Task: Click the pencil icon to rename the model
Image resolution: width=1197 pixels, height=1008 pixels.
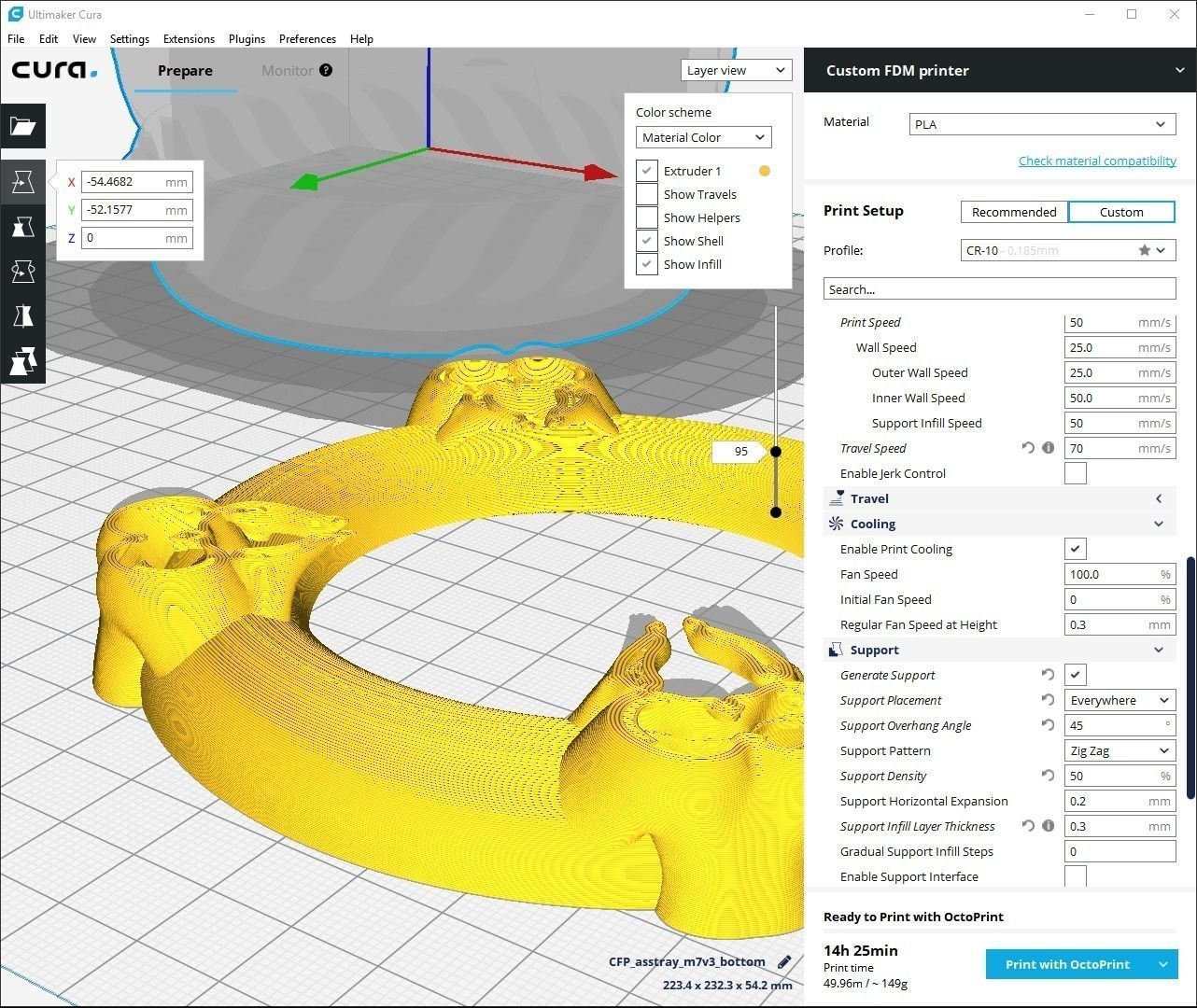Action: coord(784,961)
